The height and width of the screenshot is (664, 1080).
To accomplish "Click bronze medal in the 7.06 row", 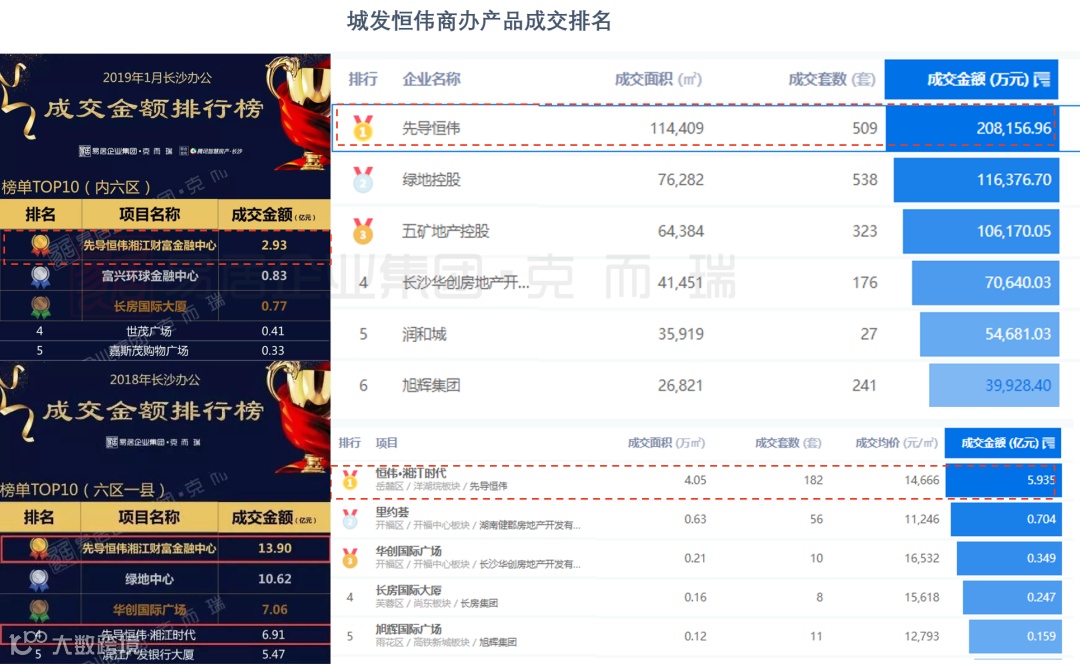I will point(39,610).
